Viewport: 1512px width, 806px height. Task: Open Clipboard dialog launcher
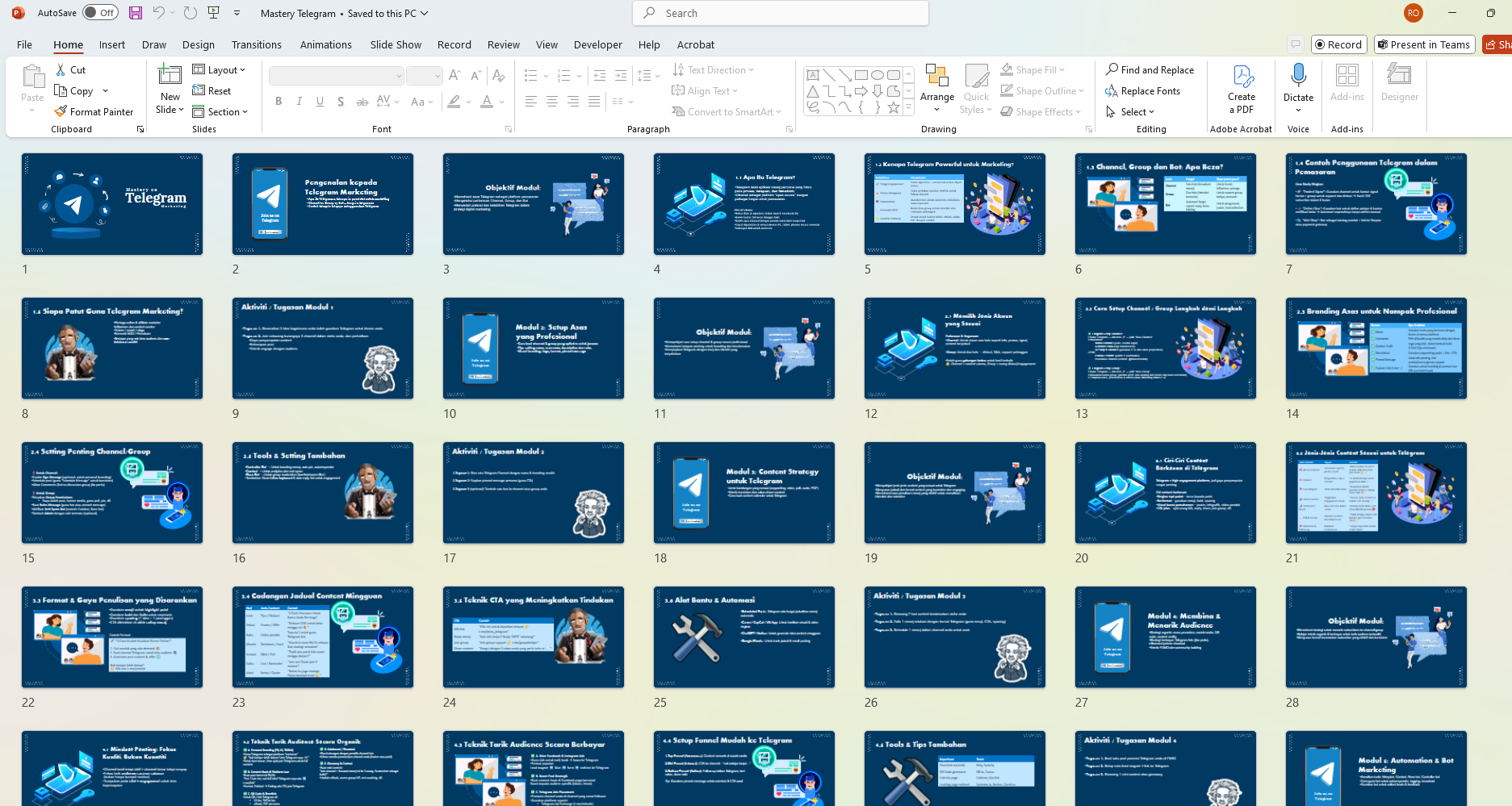[140, 129]
